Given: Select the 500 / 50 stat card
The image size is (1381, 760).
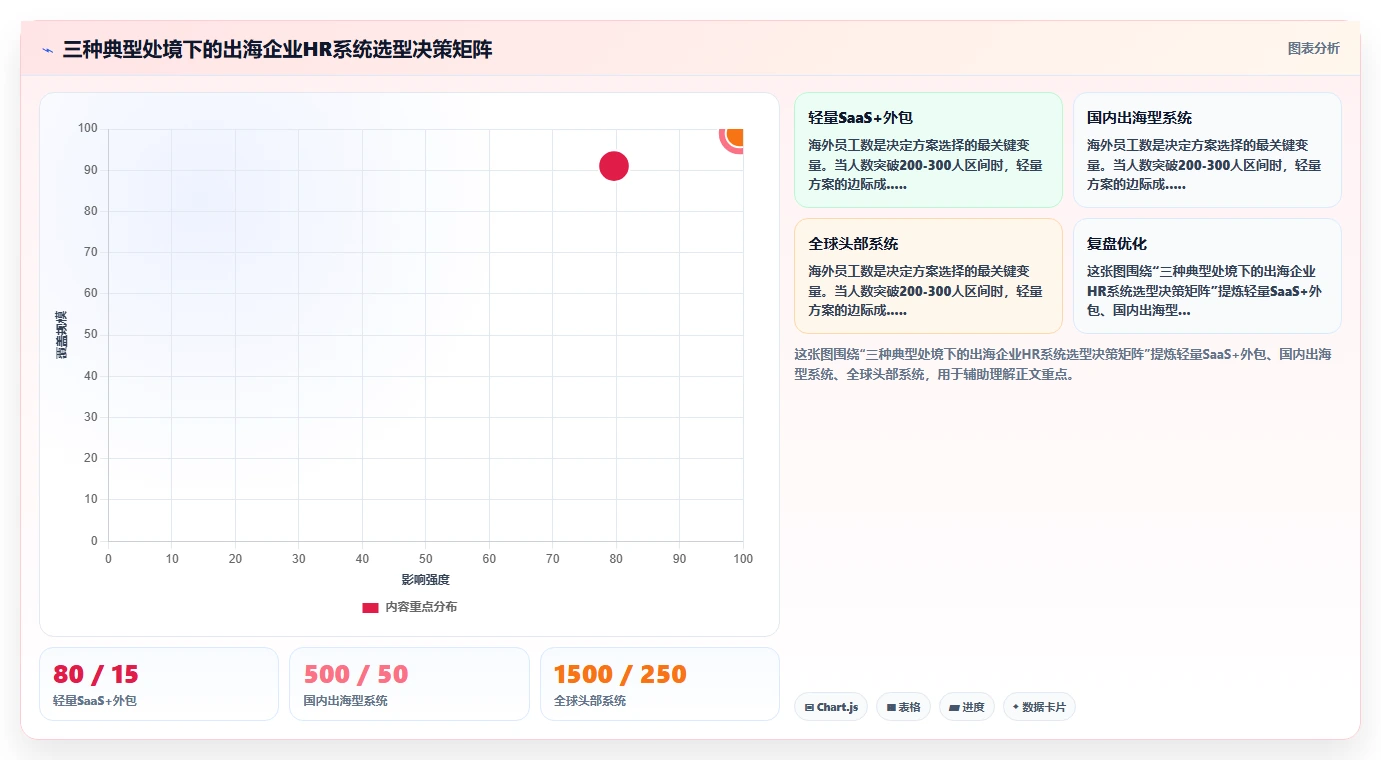Looking at the screenshot, I should click(409, 684).
